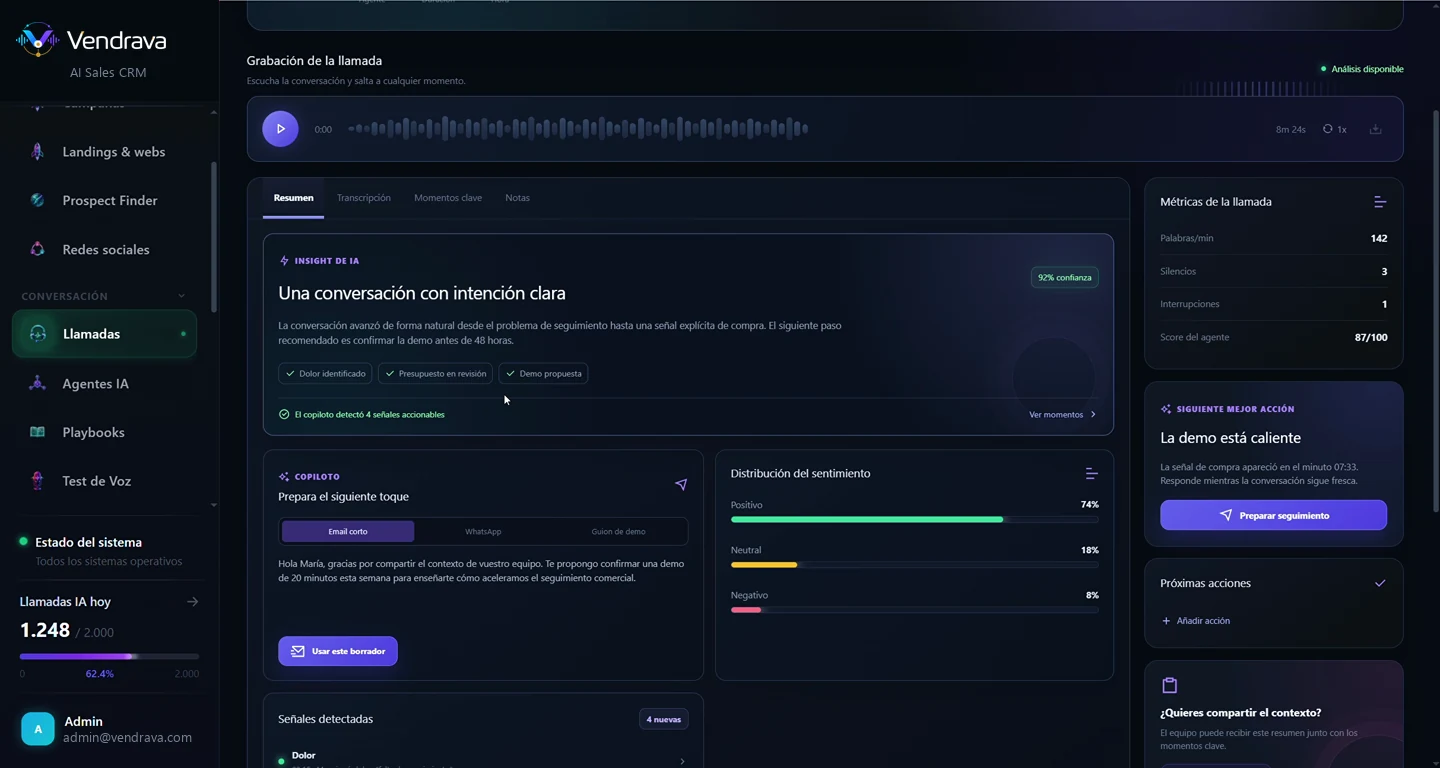
Task: Click the Silencios metric row
Action: point(1273,271)
